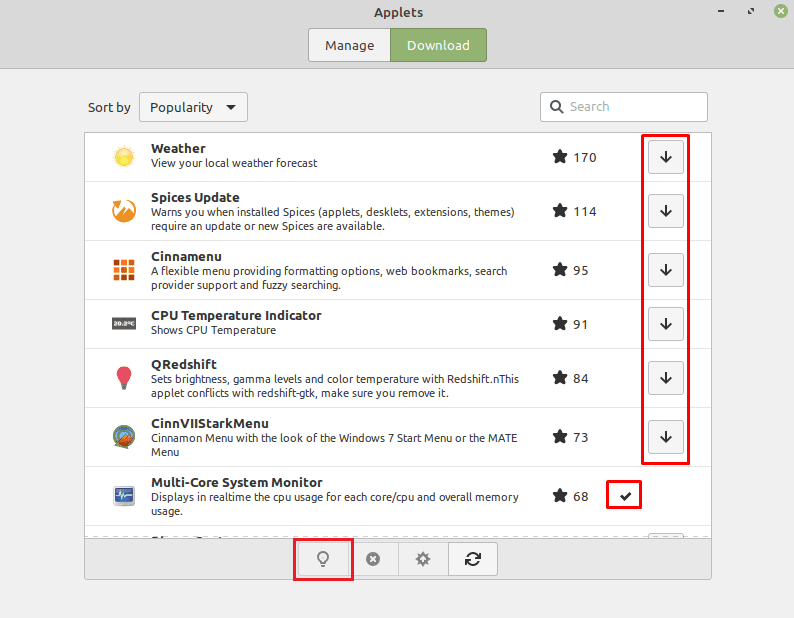Open the Sort by Popularity dropdown
Image resolution: width=794 pixels, height=618 pixels.
pyautogui.click(x=193, y=107)
